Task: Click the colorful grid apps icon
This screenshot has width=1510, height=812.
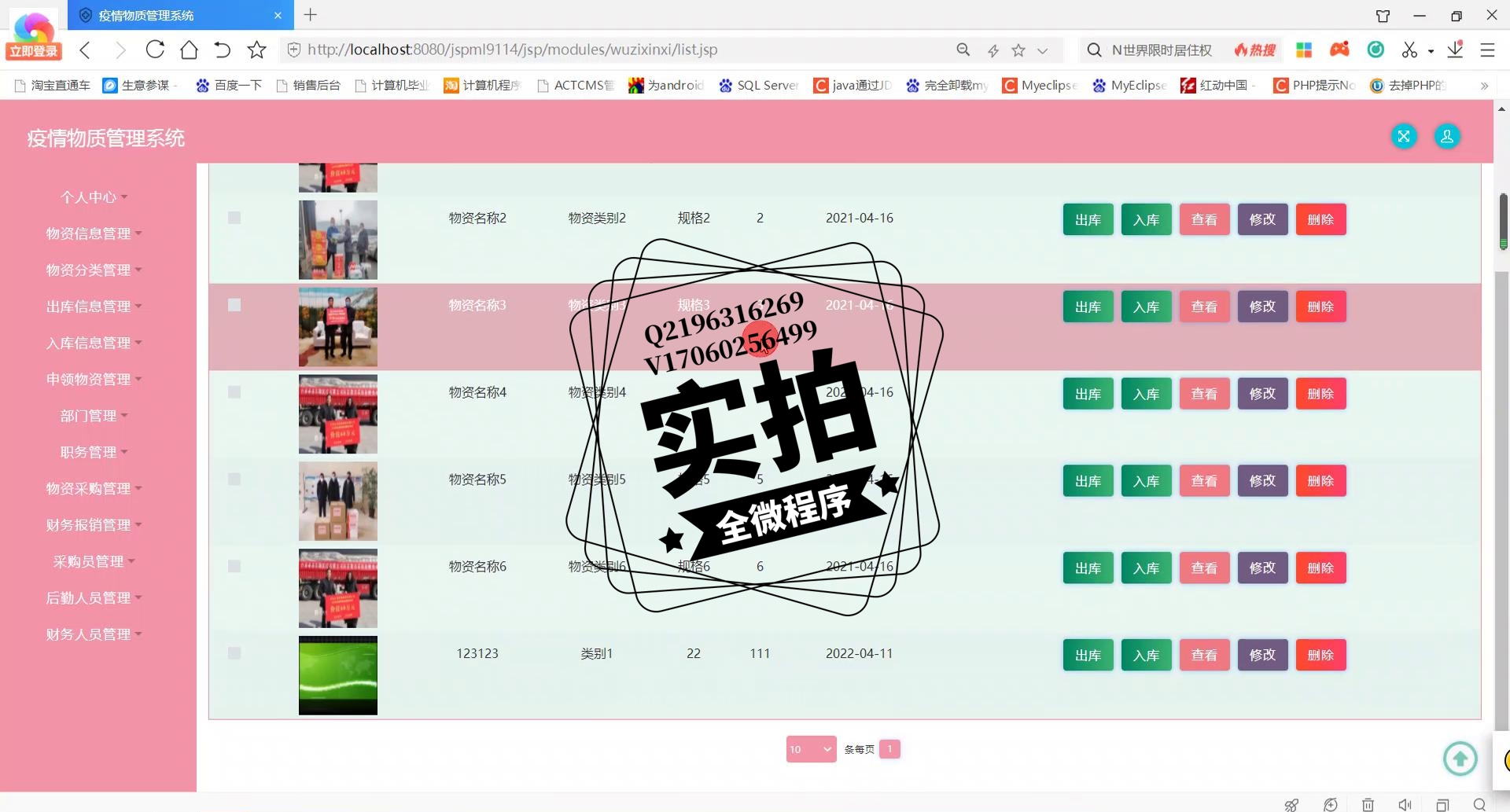Action: tap(1304, 50)
